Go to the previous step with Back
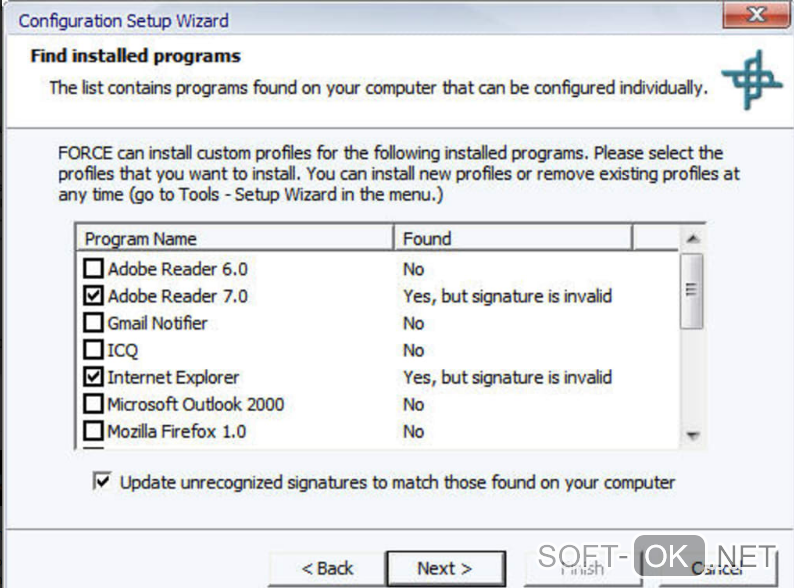The width and height of the screenshot is (794, 588). (x=327, y=568)
